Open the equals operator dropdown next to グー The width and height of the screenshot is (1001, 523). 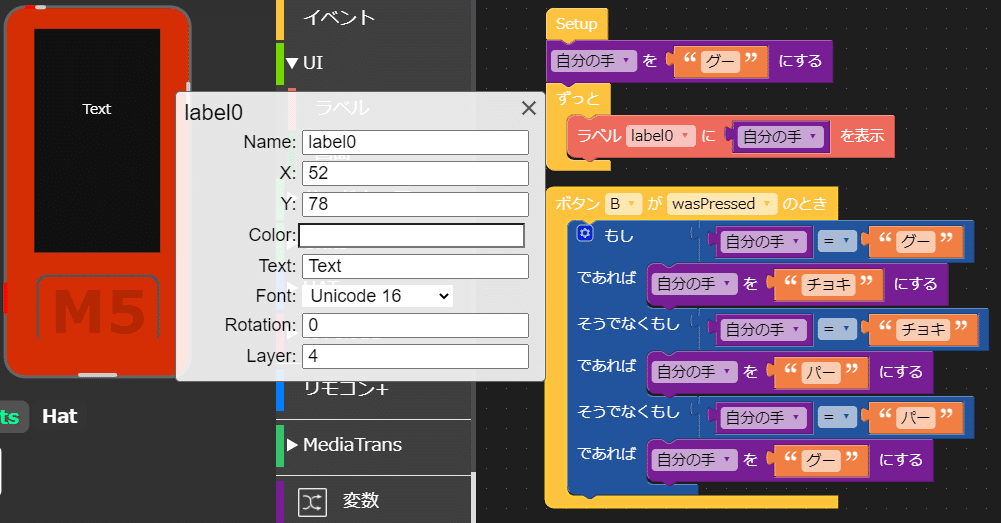click(837, 241)
